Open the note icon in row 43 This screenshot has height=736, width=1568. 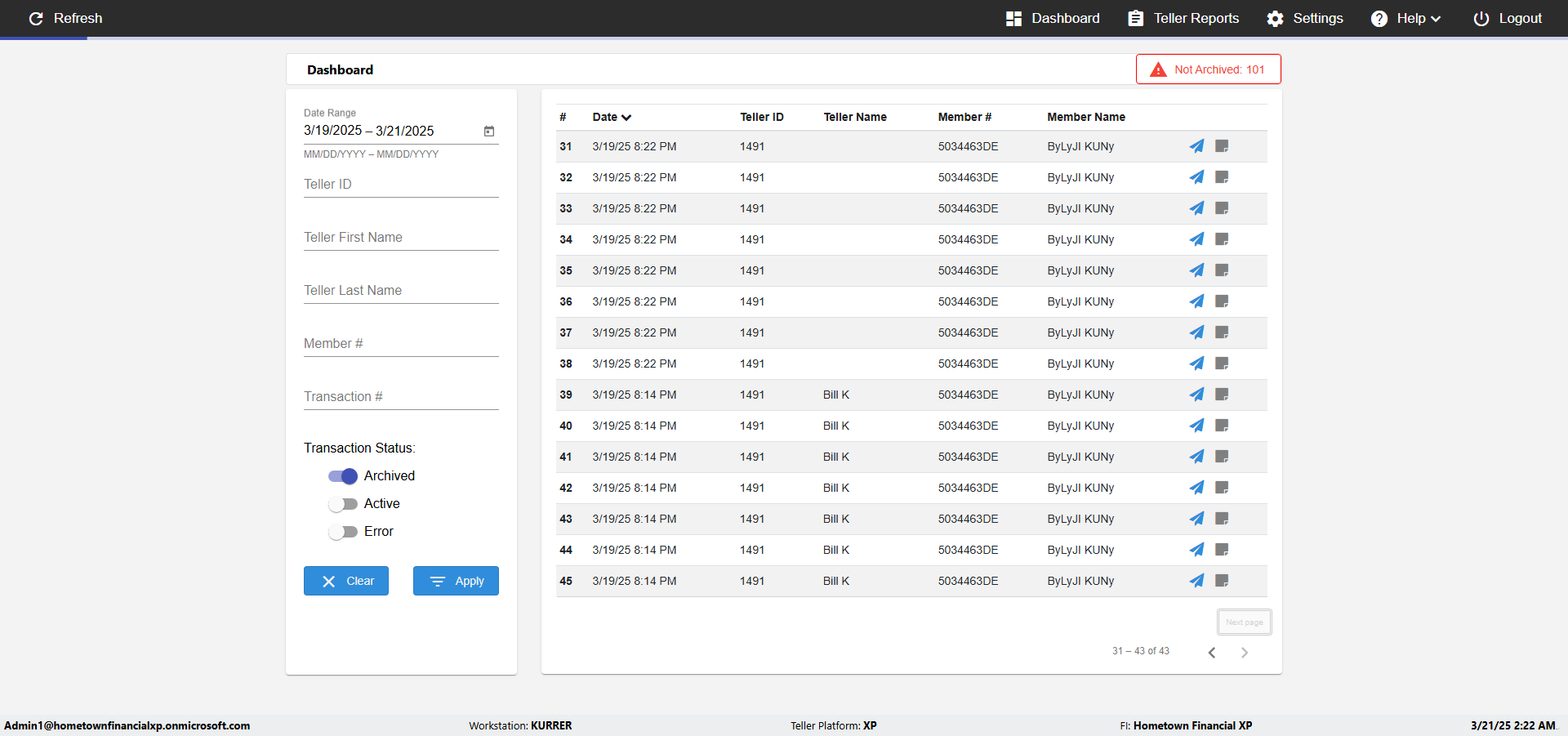point(1222,519)
